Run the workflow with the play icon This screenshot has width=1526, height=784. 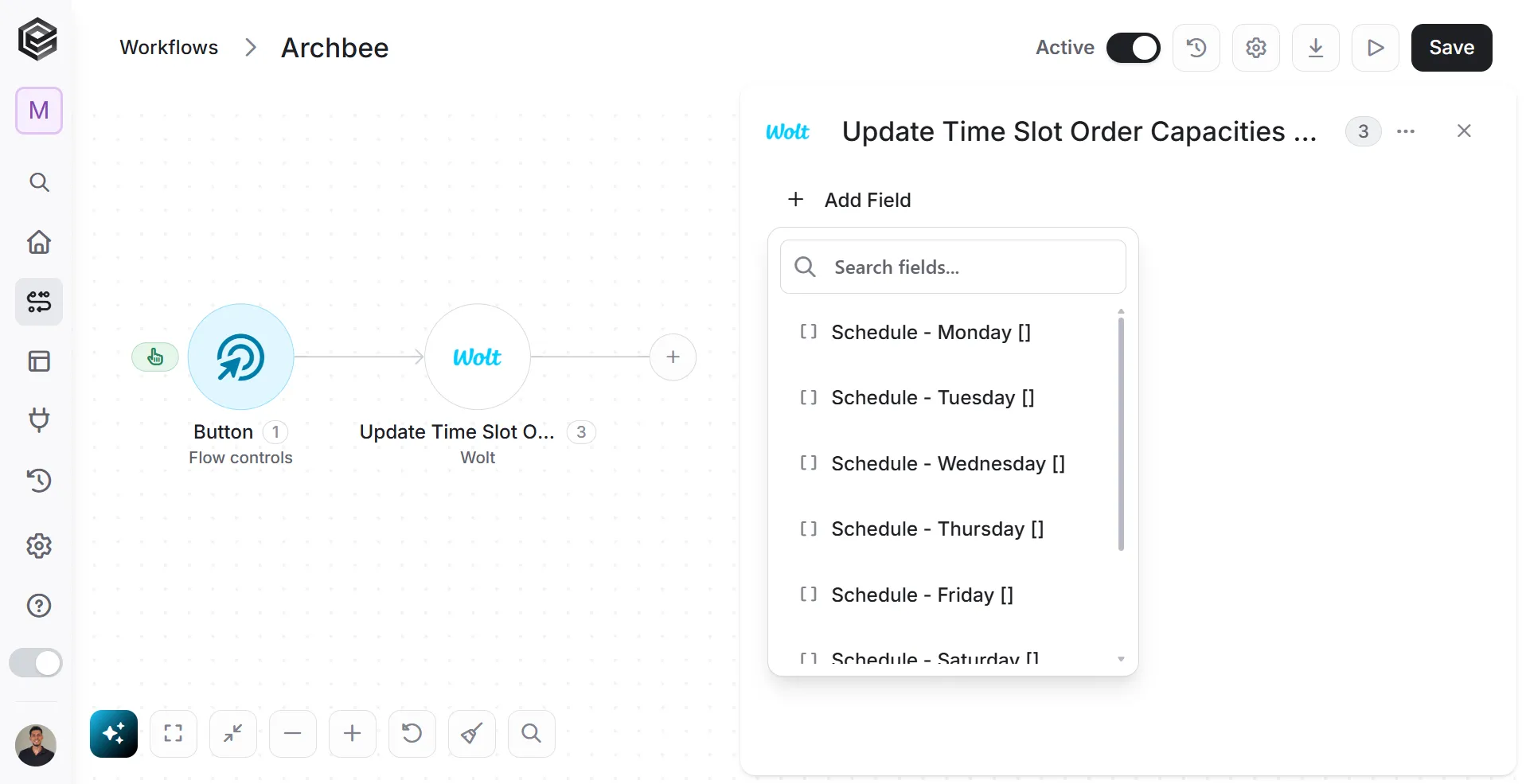click(1376, 48)
